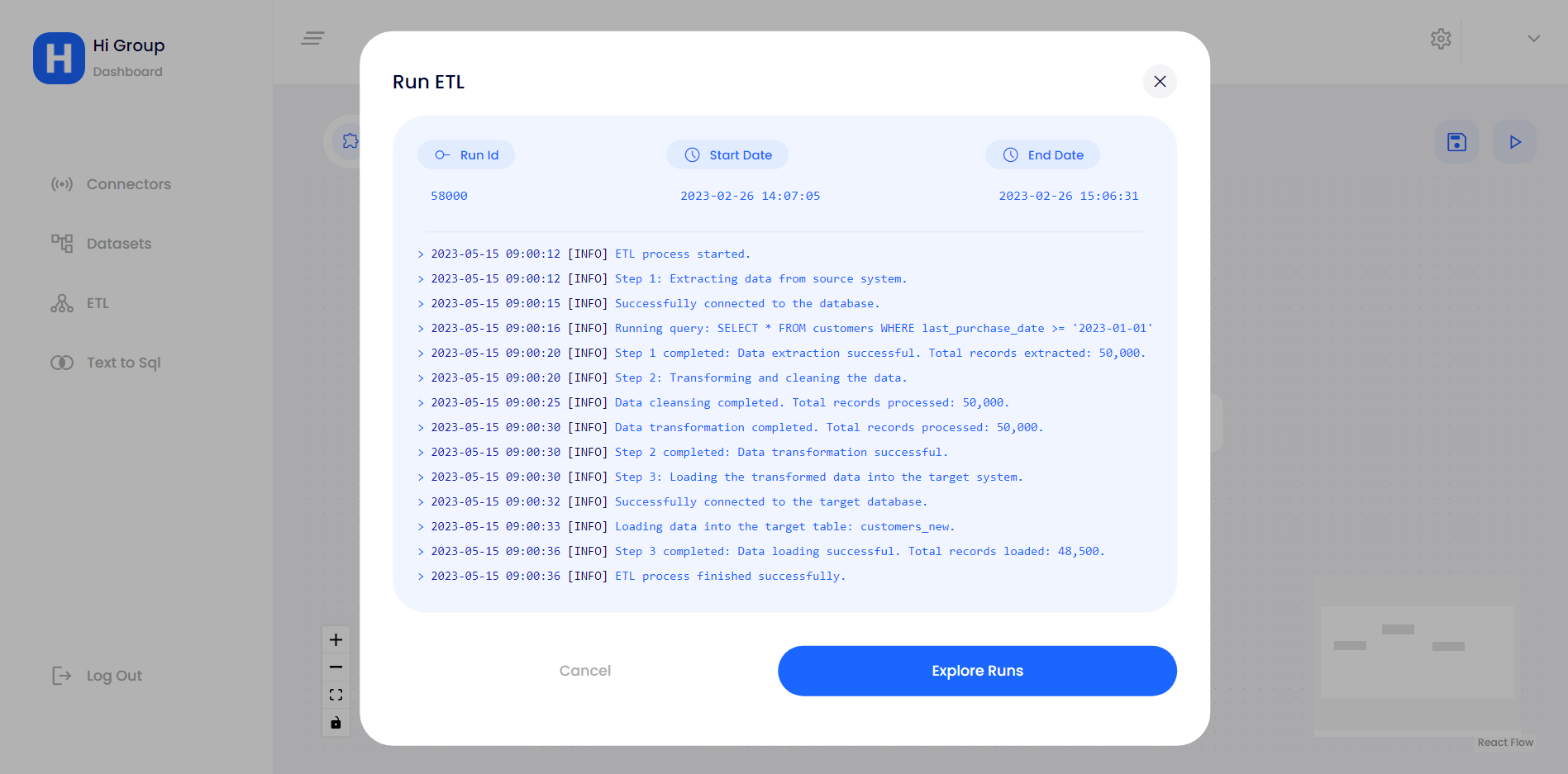Open settings via the gear icon

(1441, 39)
